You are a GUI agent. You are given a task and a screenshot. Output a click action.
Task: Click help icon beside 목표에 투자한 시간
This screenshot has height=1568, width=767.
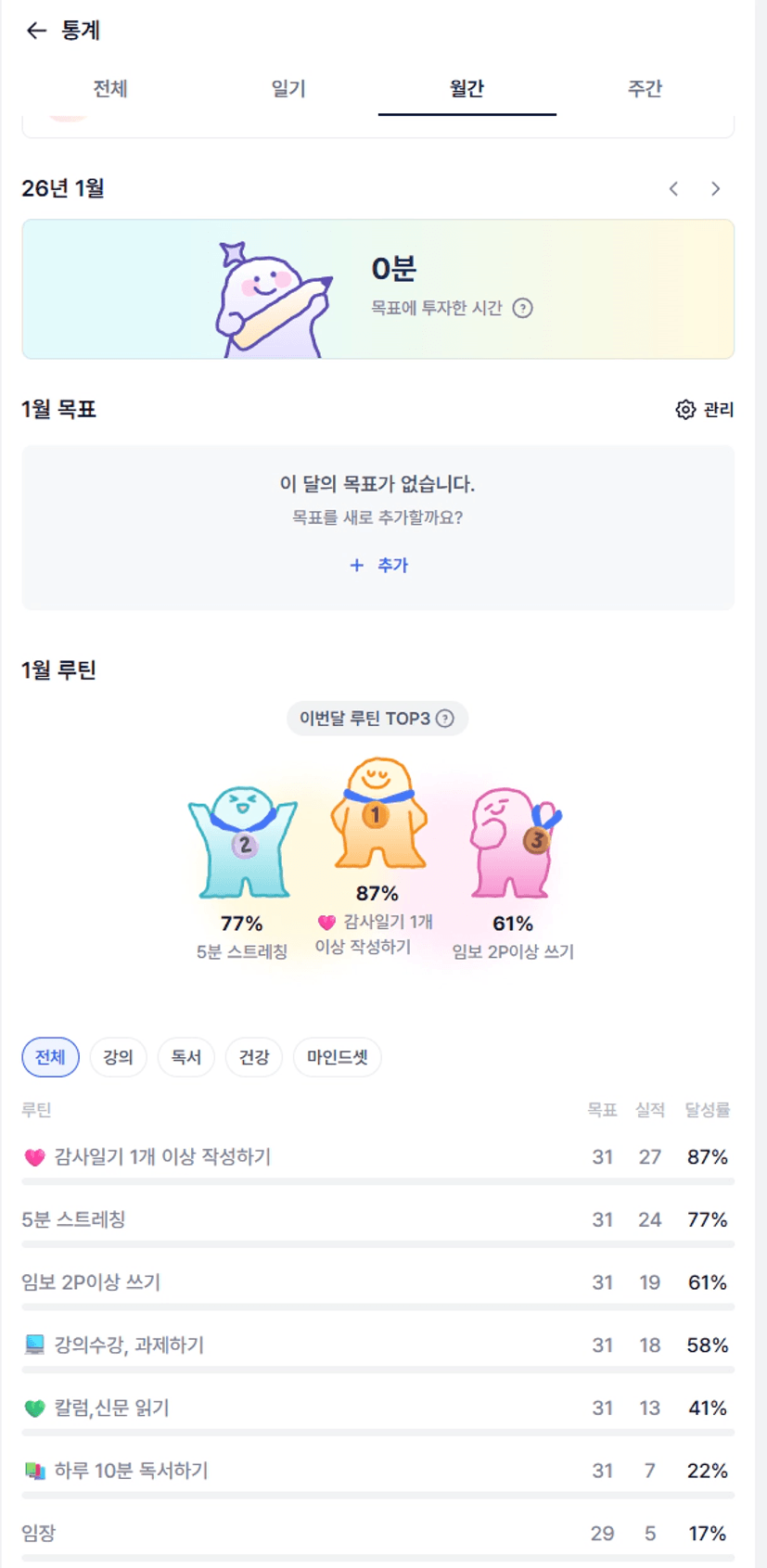tap(523, 309)
